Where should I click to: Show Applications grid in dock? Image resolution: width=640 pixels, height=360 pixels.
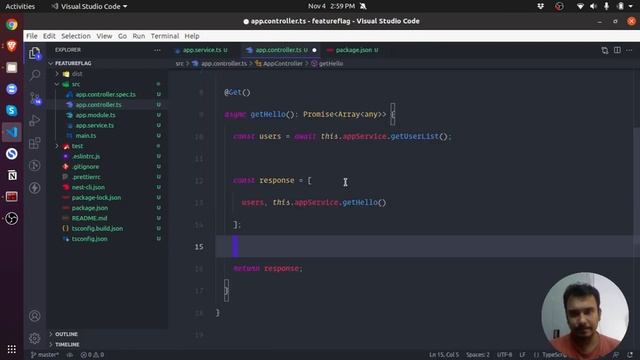11,349
